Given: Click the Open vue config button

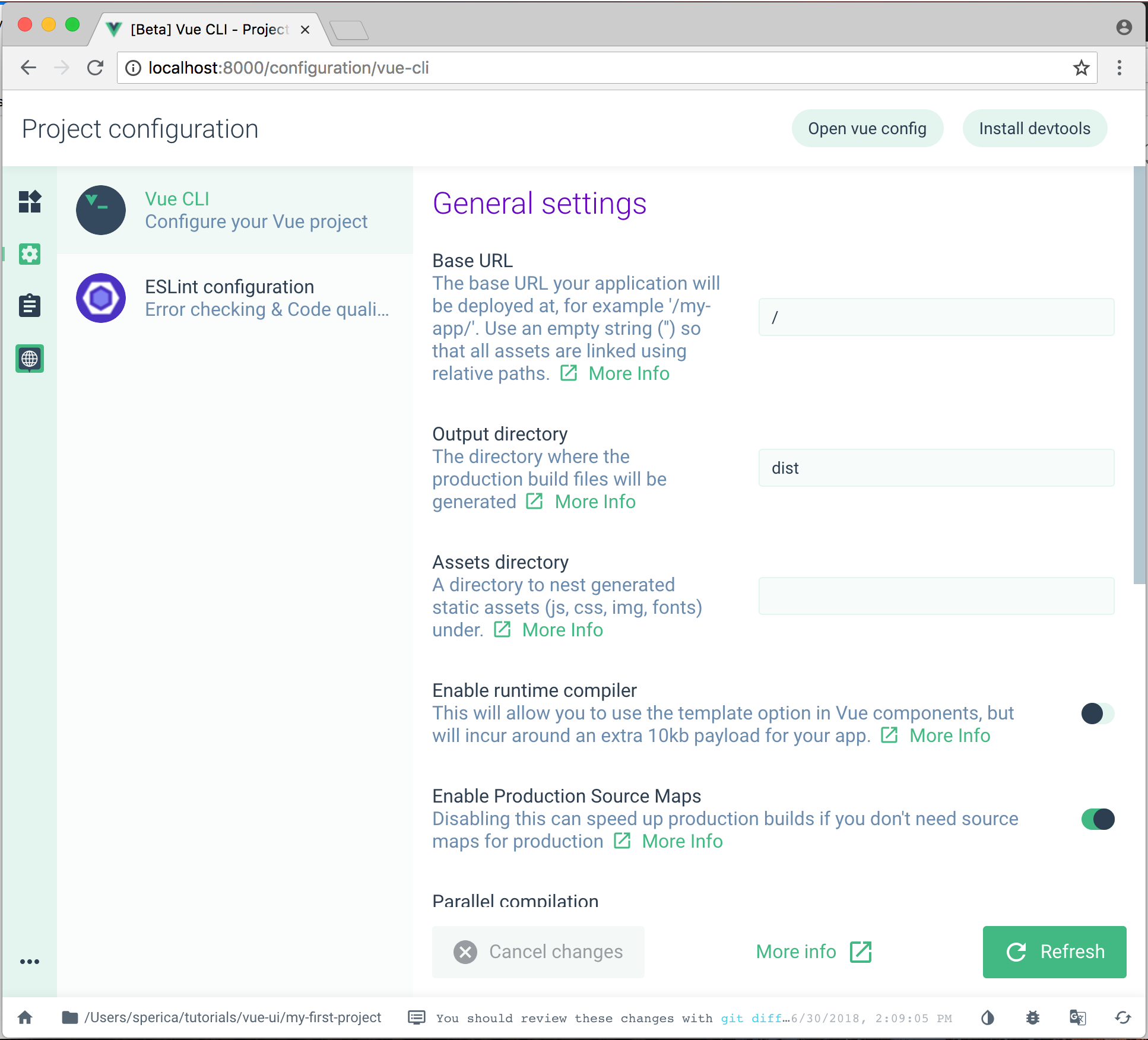Looking at the screenshot, I should [867, 128].
